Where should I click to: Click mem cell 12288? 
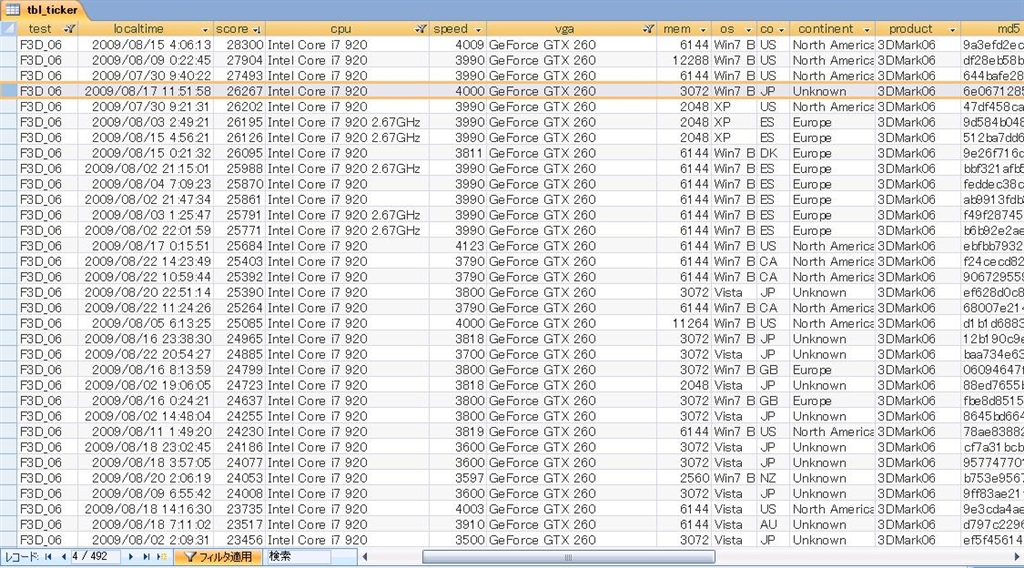[684, 60]
